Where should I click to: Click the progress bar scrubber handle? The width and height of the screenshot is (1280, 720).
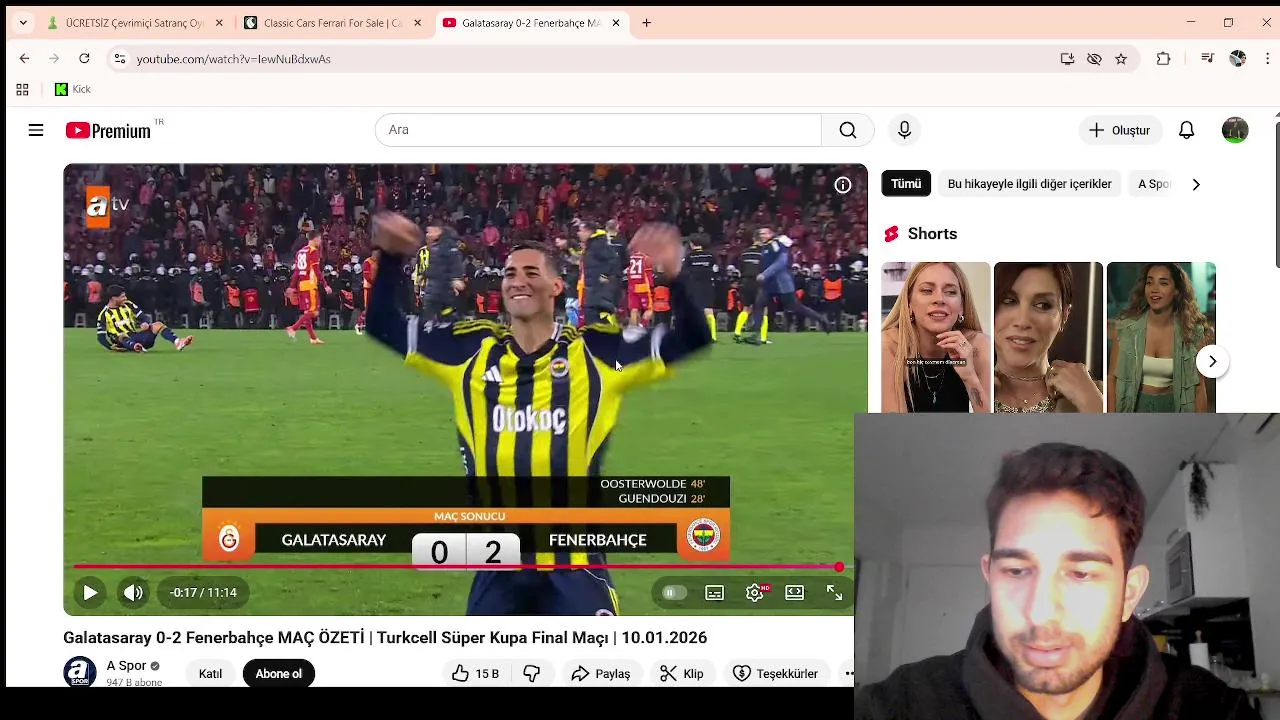[x=839, y=567]
